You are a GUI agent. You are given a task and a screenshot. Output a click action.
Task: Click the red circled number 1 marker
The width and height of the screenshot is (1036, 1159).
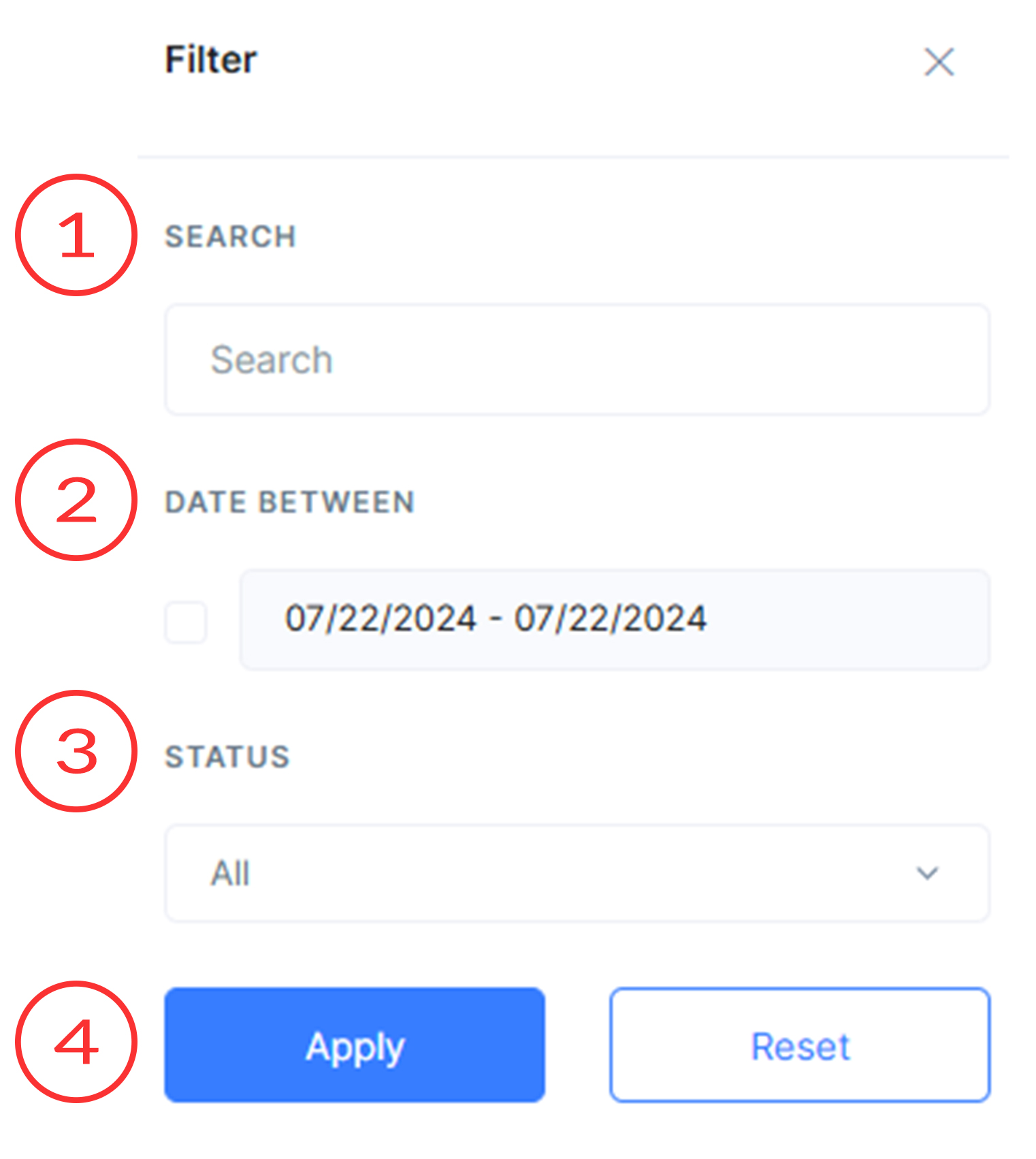[76, 235]
